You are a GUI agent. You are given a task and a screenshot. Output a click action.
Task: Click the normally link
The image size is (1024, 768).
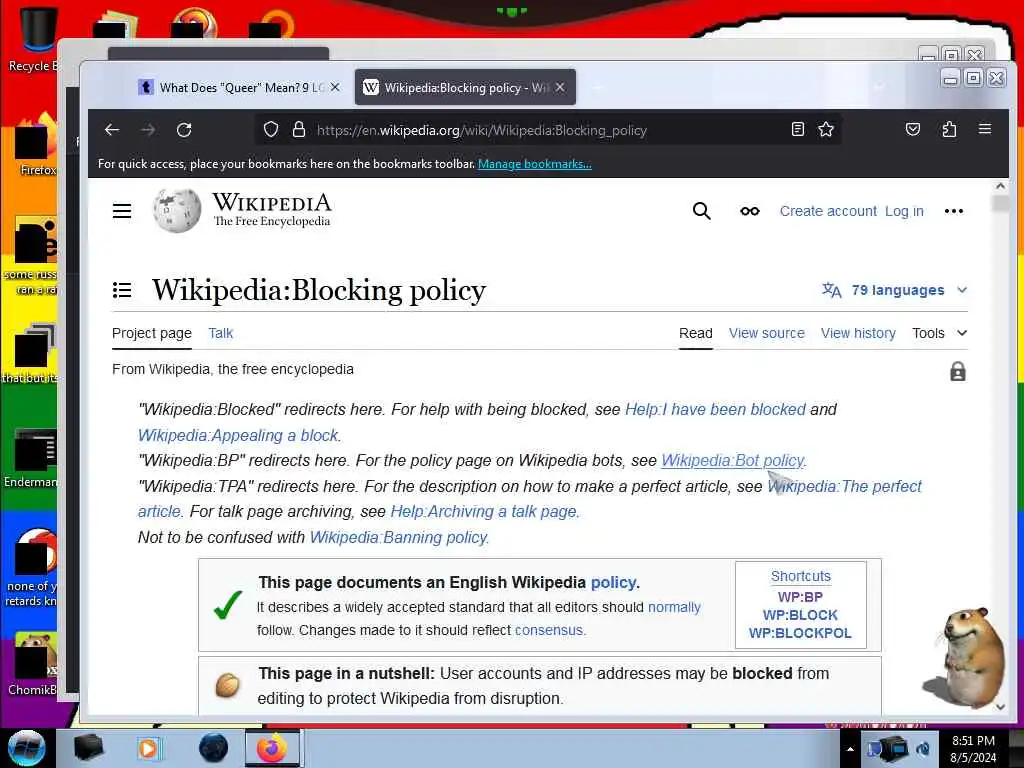[x=674, y=607]
